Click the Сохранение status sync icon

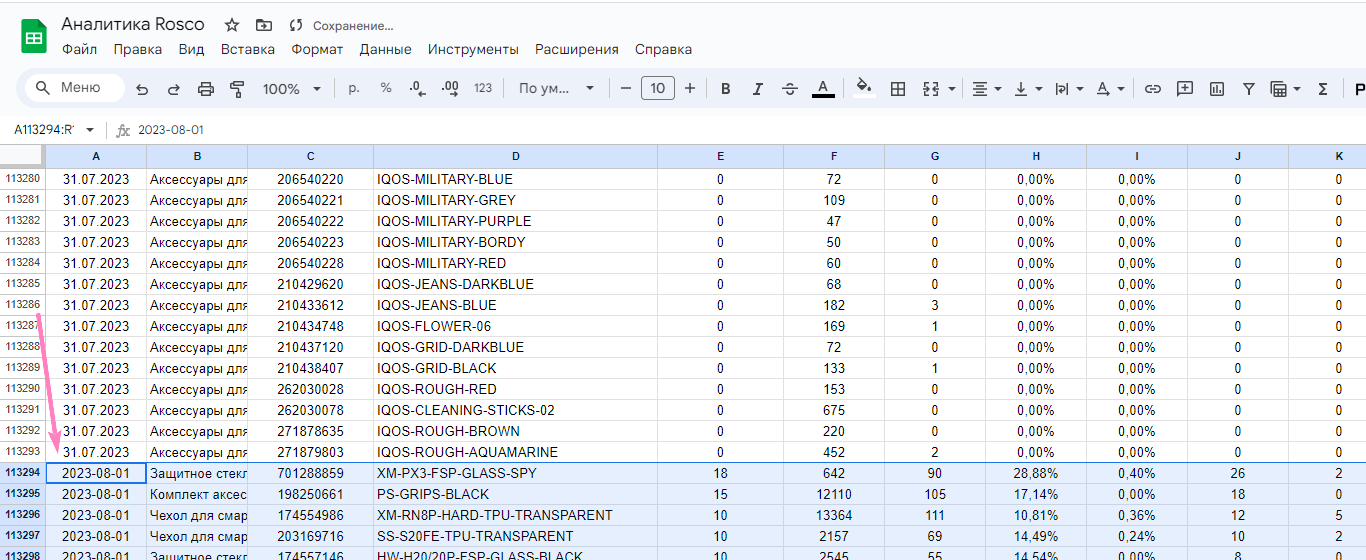point(295,25)
